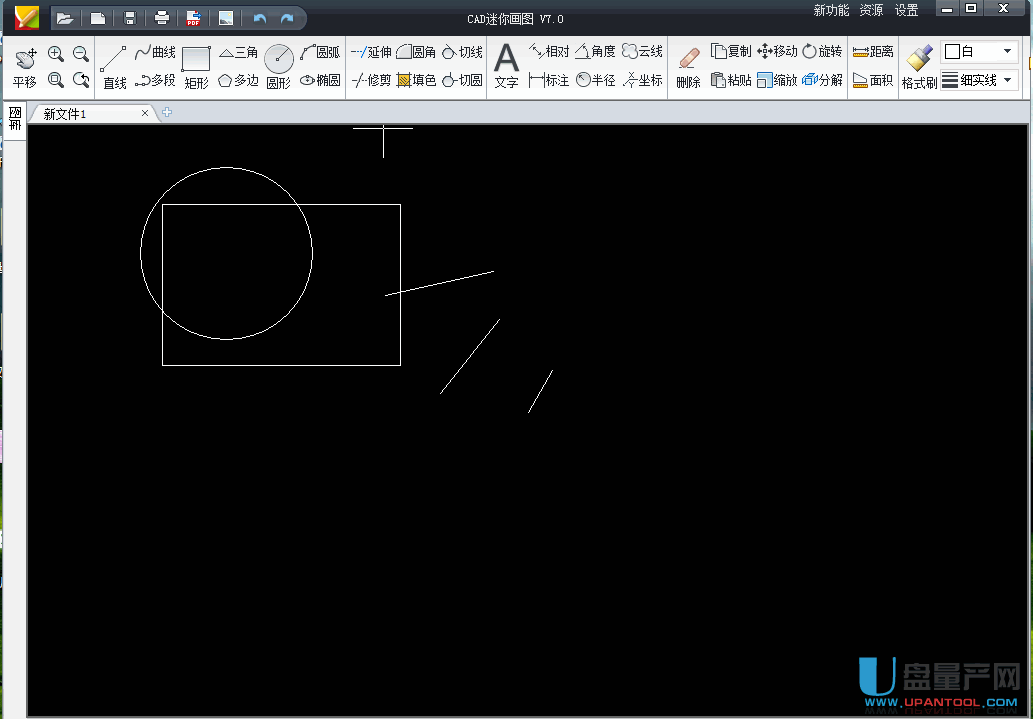This screenshot has width=1033, height=719.
Task: Choose the 曲线 curve tool
Action: (155, 53)
